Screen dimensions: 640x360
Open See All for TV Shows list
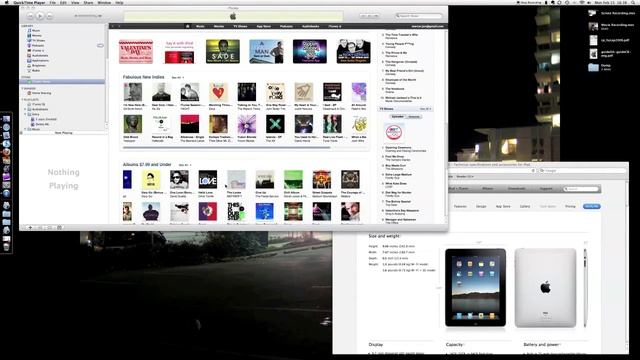[x=425, y=109]
